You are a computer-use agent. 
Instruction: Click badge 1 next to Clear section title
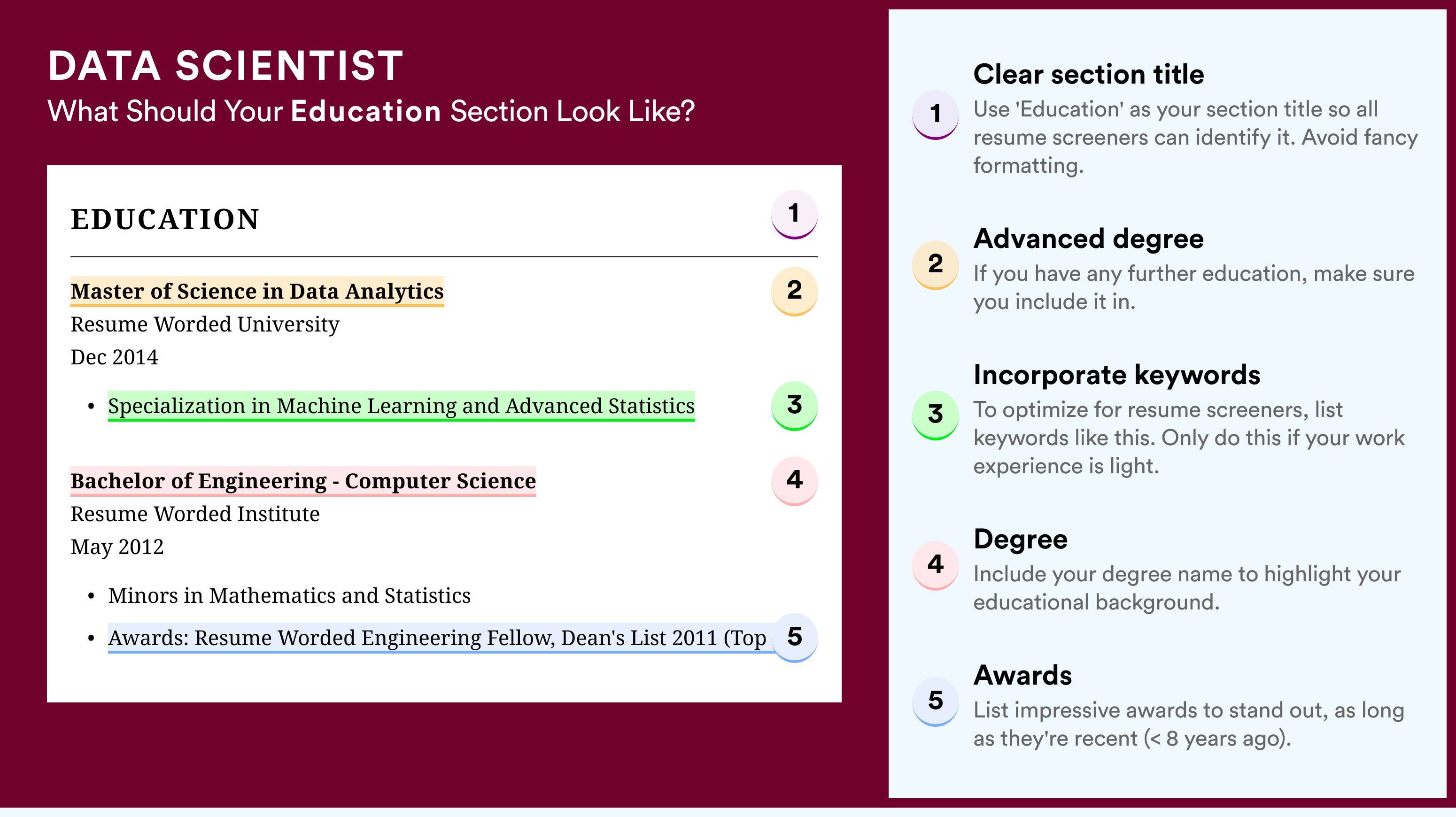pos(935,115)
